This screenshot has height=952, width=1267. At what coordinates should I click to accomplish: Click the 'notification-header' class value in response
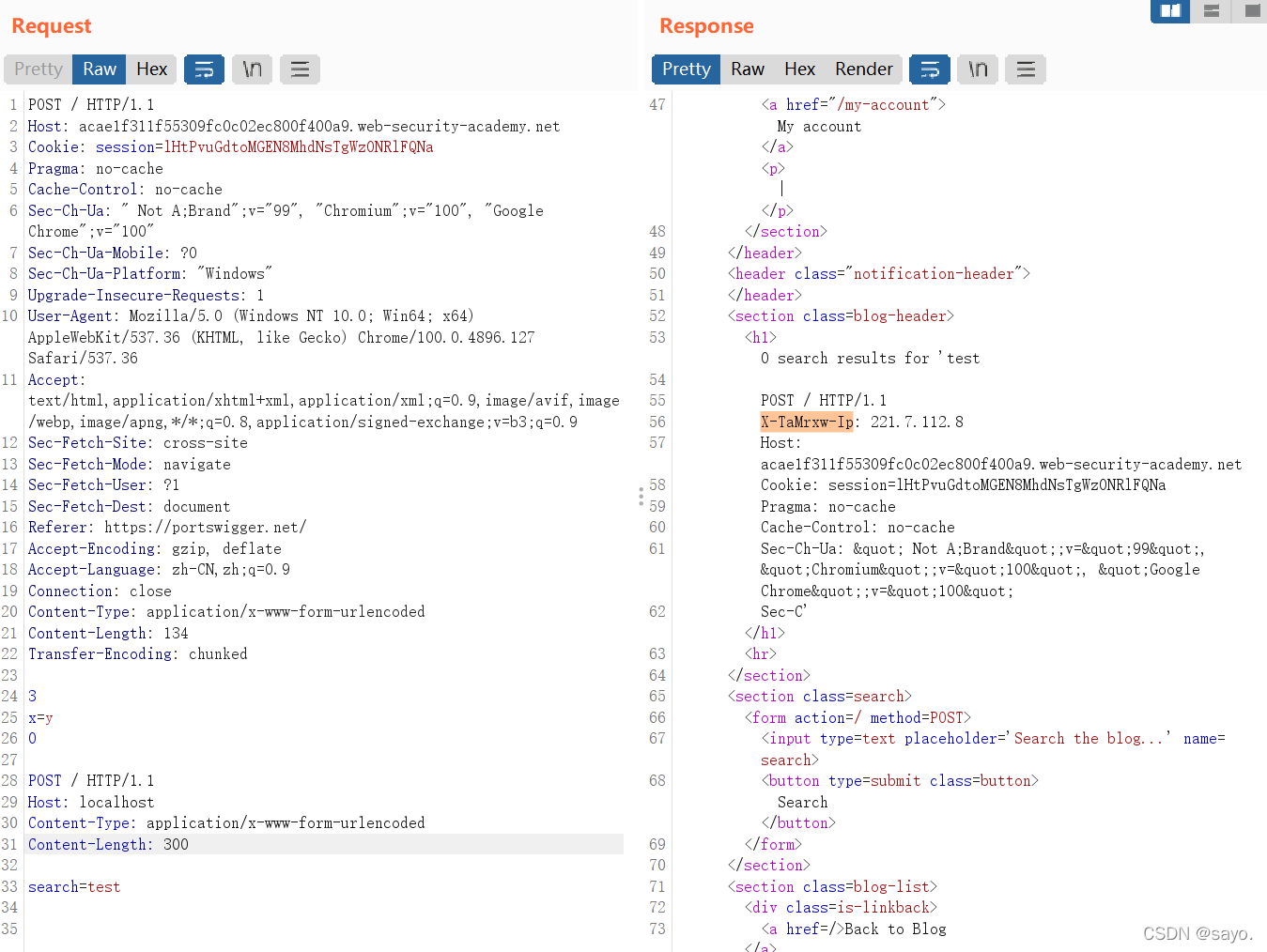pyautogui.click(x=934, y=273)
